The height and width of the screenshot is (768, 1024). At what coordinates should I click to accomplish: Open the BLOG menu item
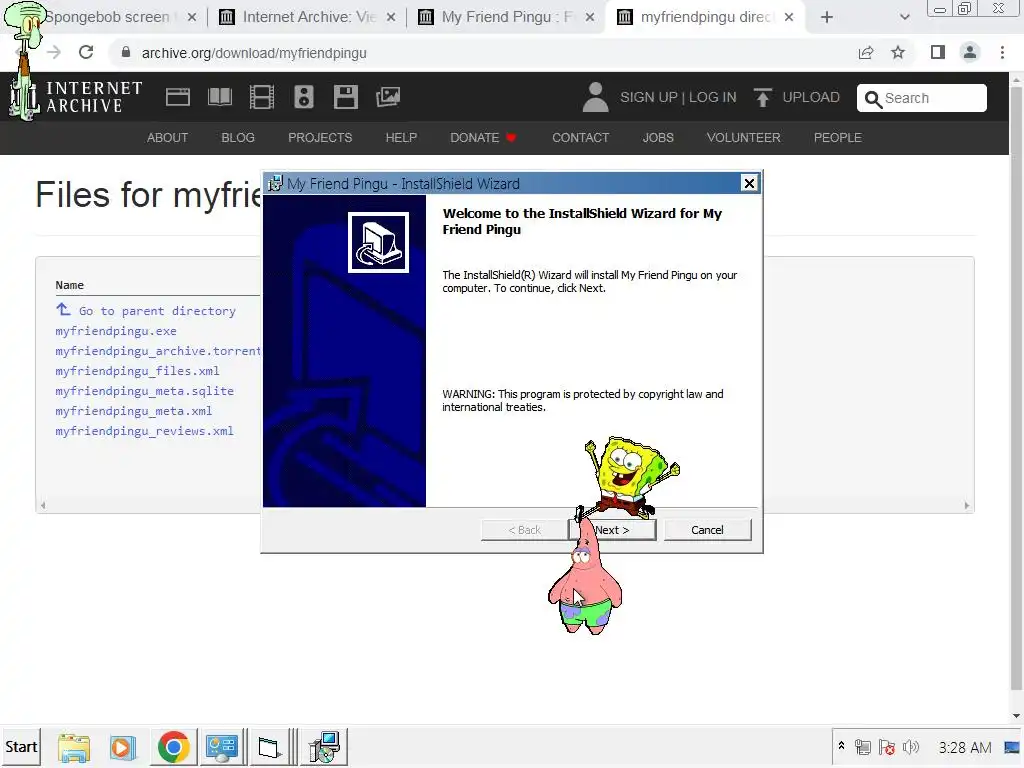238,138
